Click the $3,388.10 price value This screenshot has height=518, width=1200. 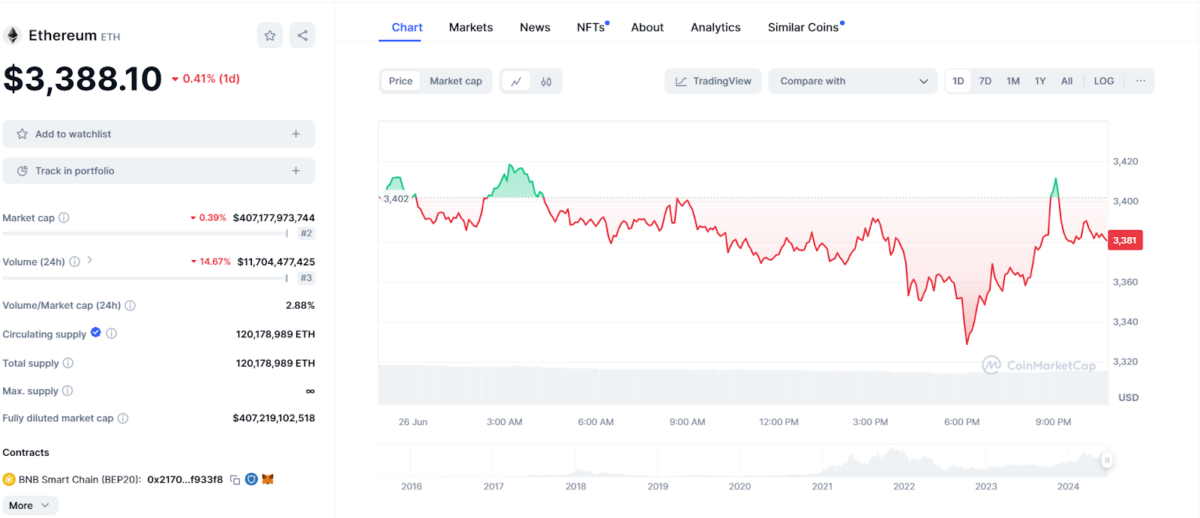click(x=82, y=79)
